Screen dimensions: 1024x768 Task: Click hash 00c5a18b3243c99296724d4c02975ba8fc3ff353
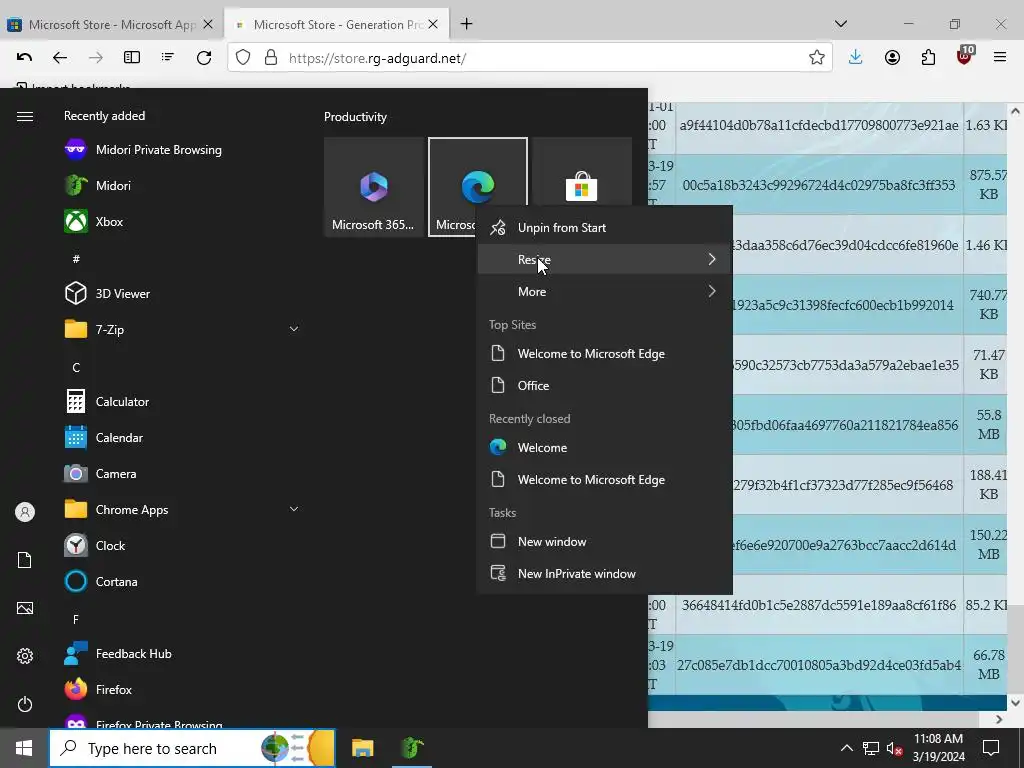tap(819, 185)
